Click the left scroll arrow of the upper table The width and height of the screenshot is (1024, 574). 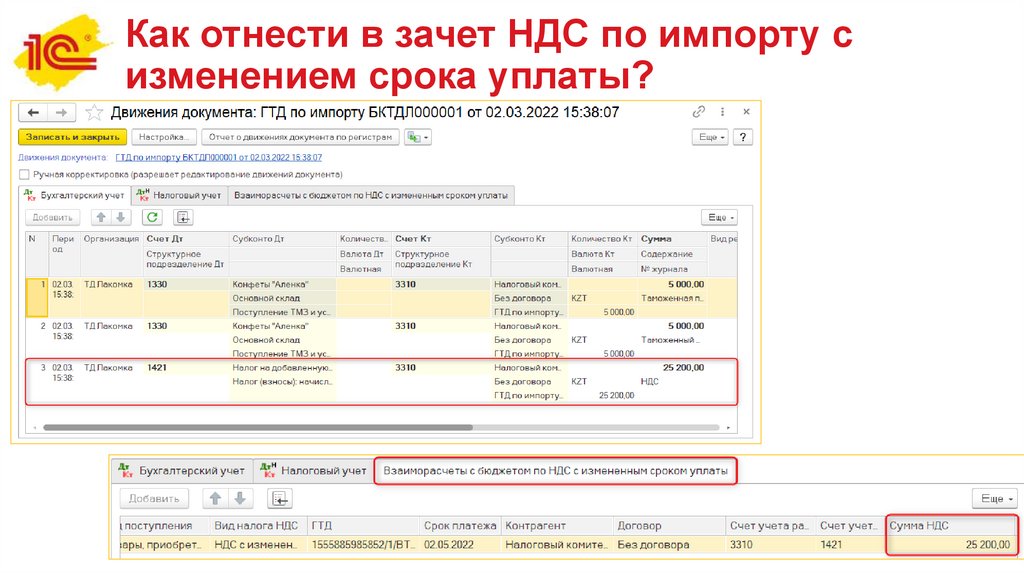tap(35, 428)
